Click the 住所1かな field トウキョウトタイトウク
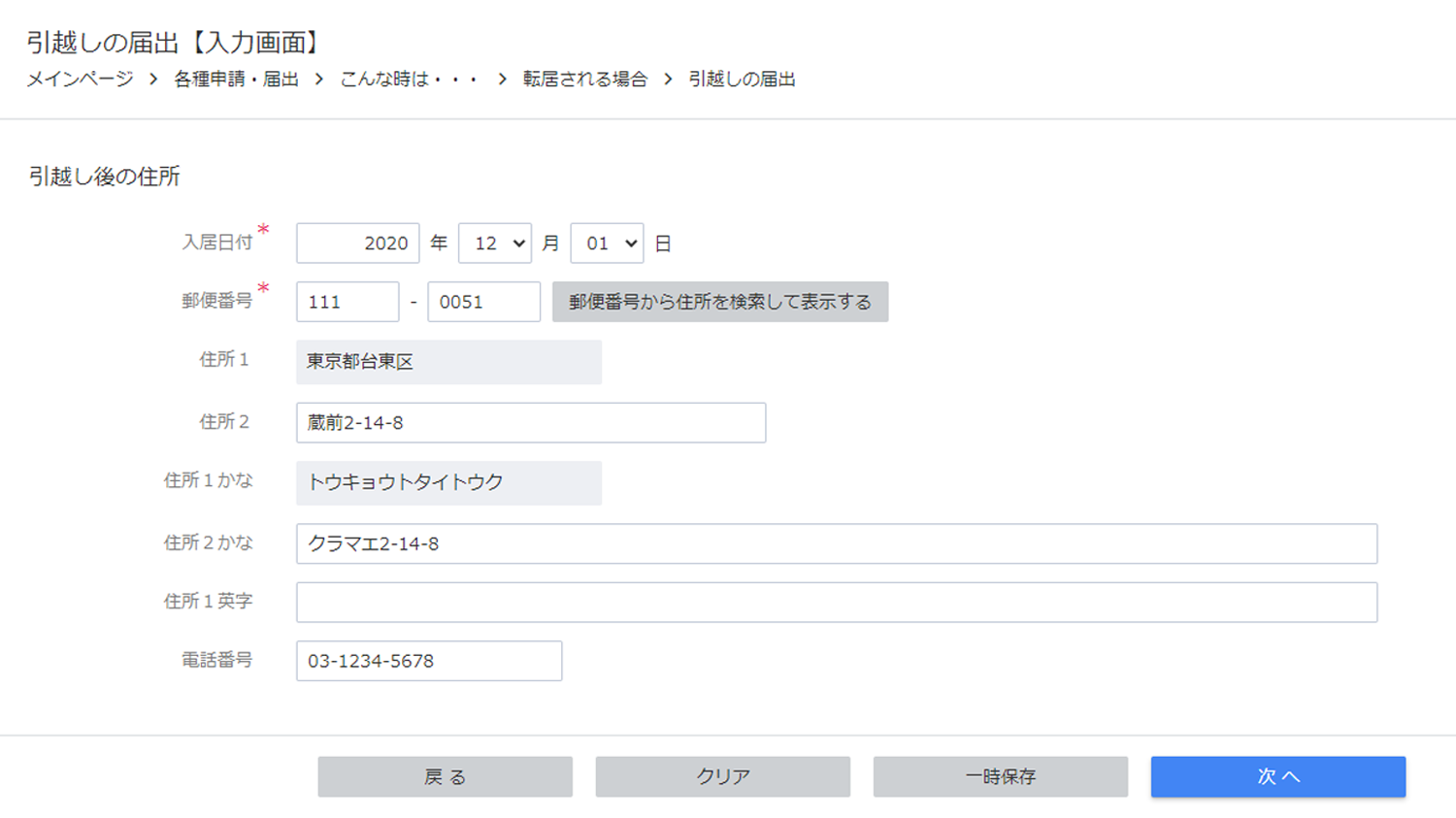The image size is (1456, 818). (448, 482)
